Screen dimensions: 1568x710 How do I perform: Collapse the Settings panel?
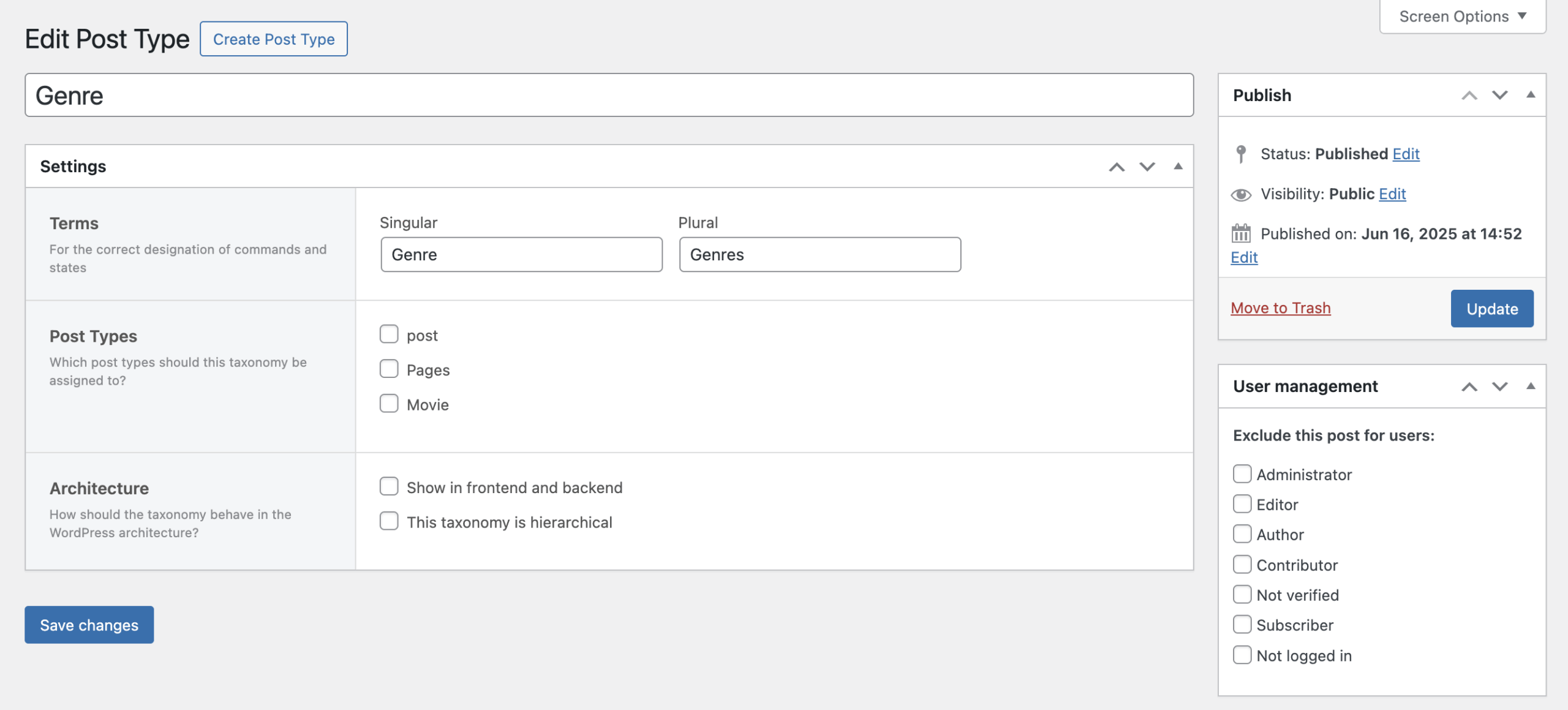tap(1178, 166)
